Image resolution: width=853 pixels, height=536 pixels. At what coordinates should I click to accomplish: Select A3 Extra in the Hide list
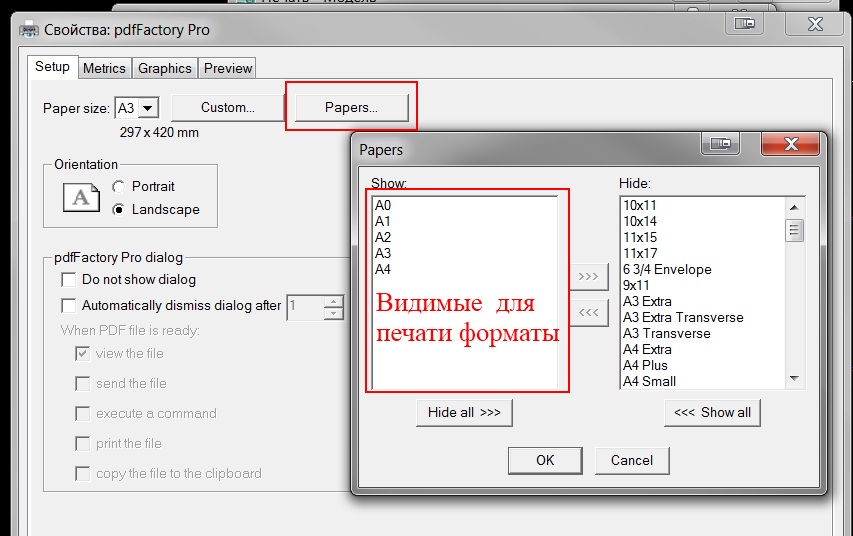coord(647,301)
